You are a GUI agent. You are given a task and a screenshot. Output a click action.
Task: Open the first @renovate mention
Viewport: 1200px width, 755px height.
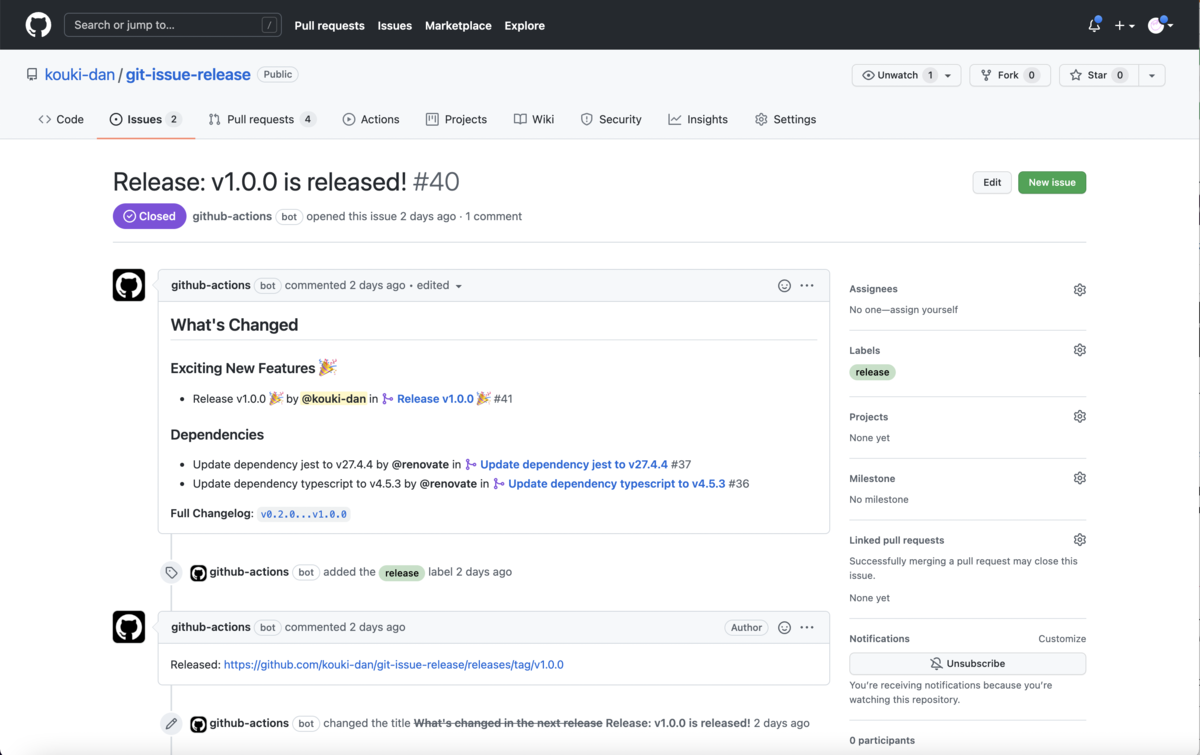pyautogui.click(x=420, y=464)
